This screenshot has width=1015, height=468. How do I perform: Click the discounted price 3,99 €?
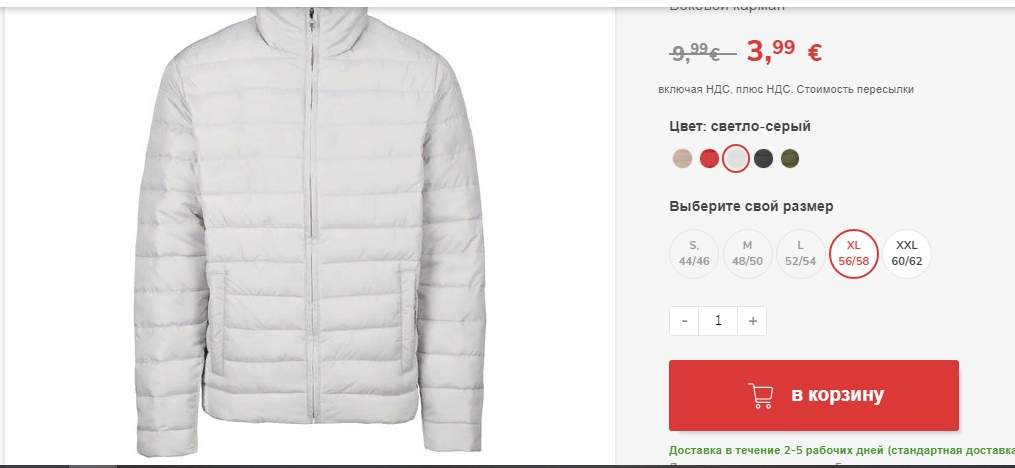pyautogui.click(x=784, y=50)
